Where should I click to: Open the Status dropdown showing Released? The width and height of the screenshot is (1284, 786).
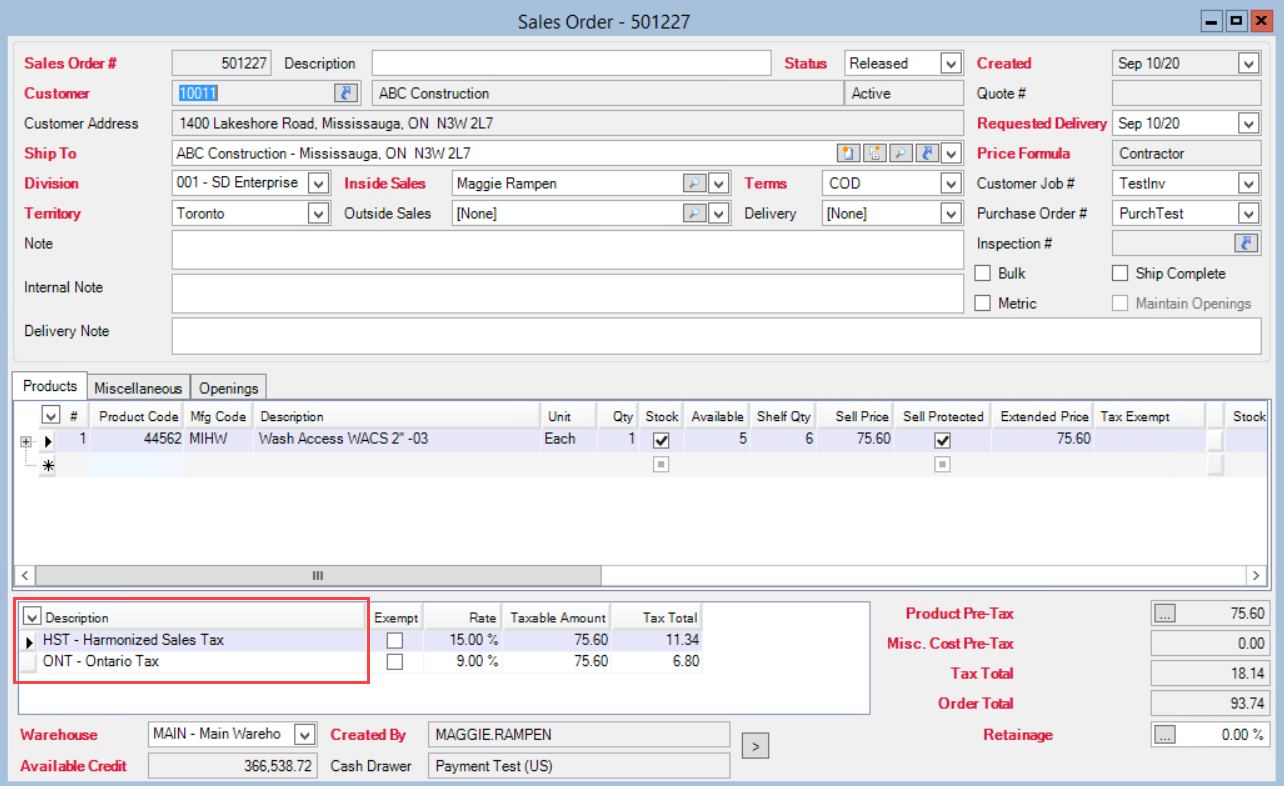(951, 64)
